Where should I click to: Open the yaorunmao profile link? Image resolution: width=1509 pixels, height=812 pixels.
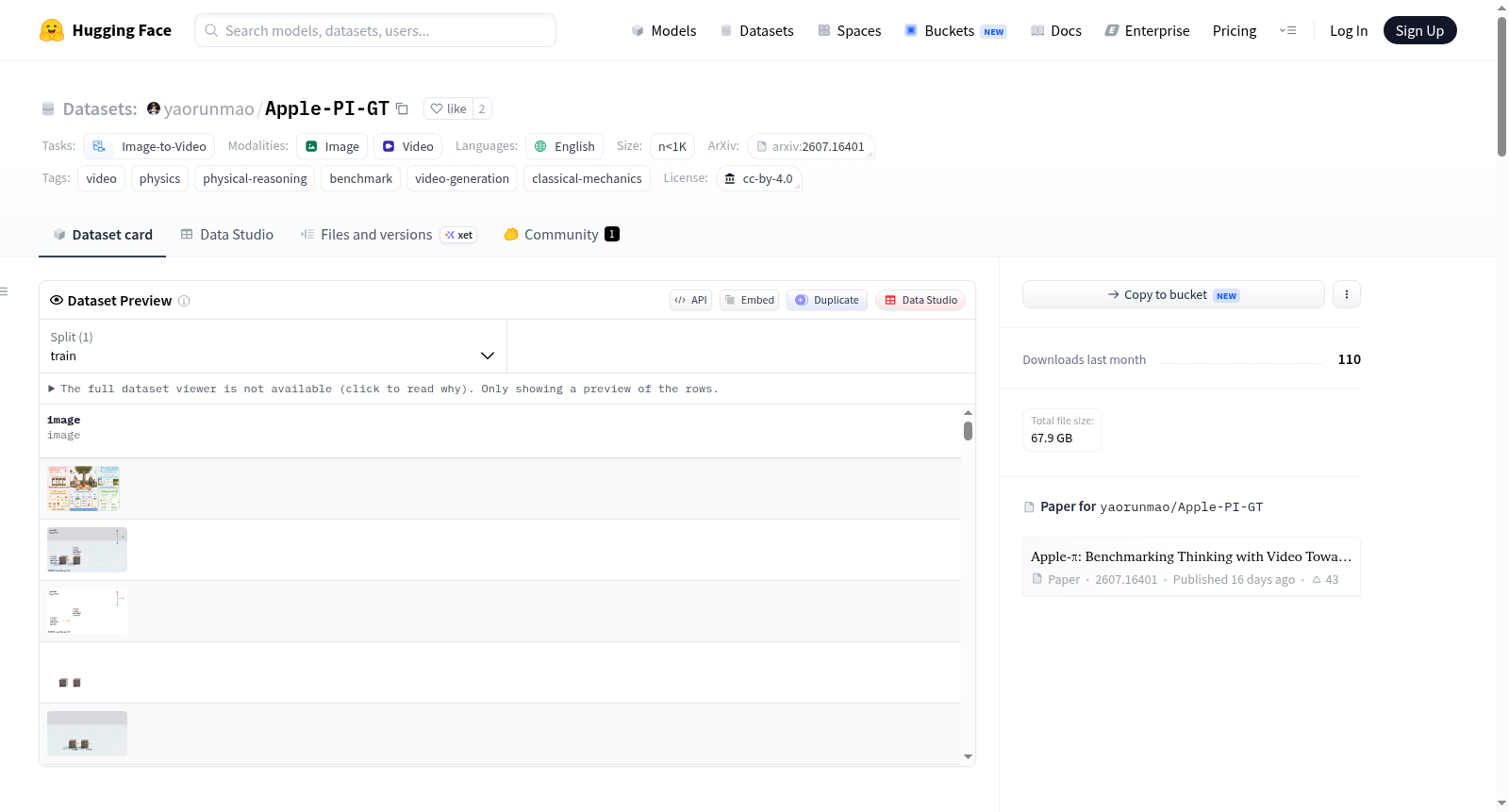pos(208,108)
